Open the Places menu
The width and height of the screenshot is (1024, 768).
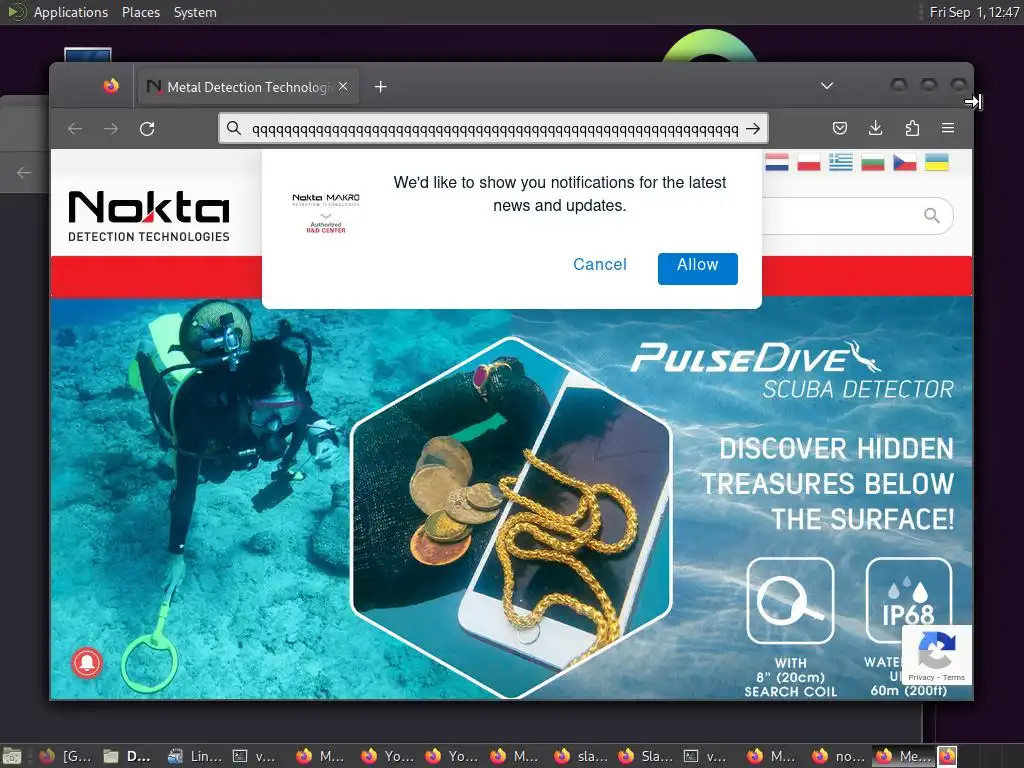(141, 12)
